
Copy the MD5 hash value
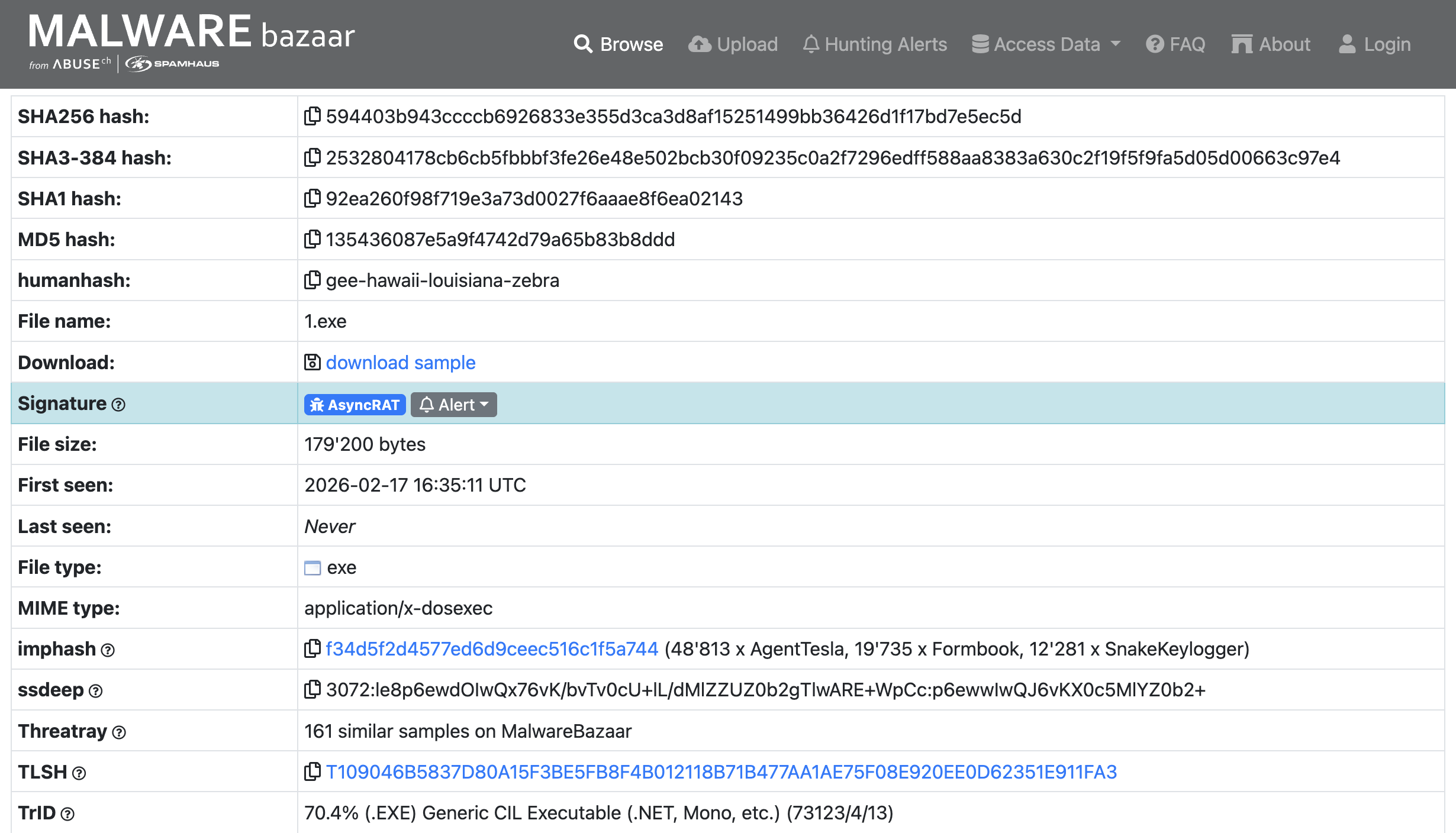point(312,239)
